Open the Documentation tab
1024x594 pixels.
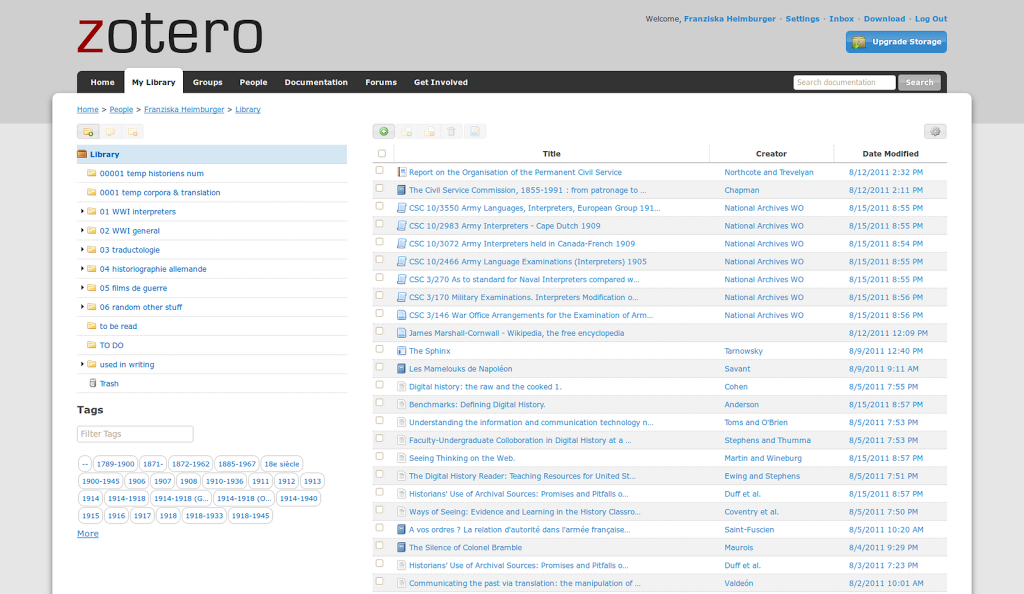point(316,82)
